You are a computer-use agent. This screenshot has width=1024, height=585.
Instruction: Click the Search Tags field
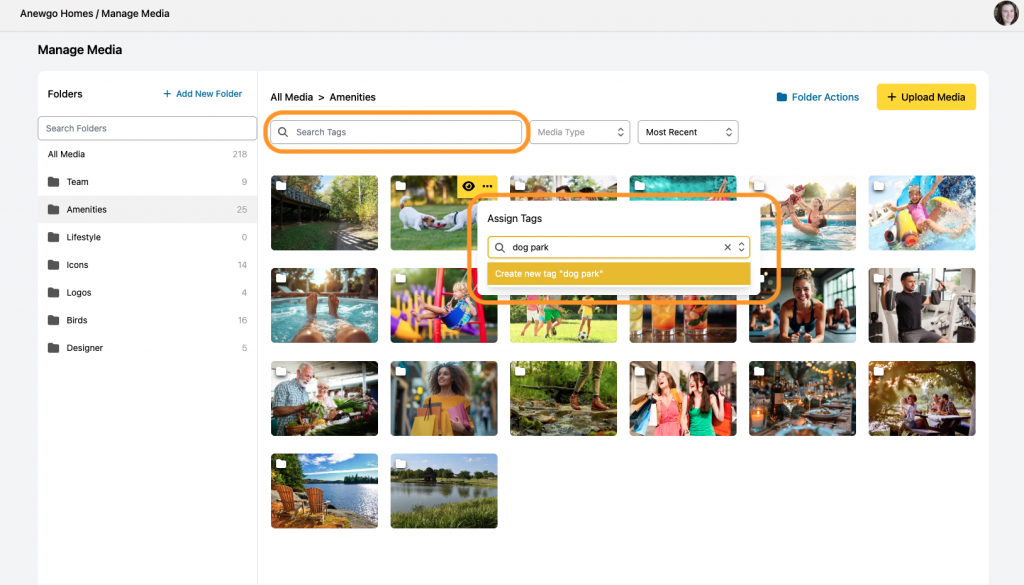click(396, 132)
